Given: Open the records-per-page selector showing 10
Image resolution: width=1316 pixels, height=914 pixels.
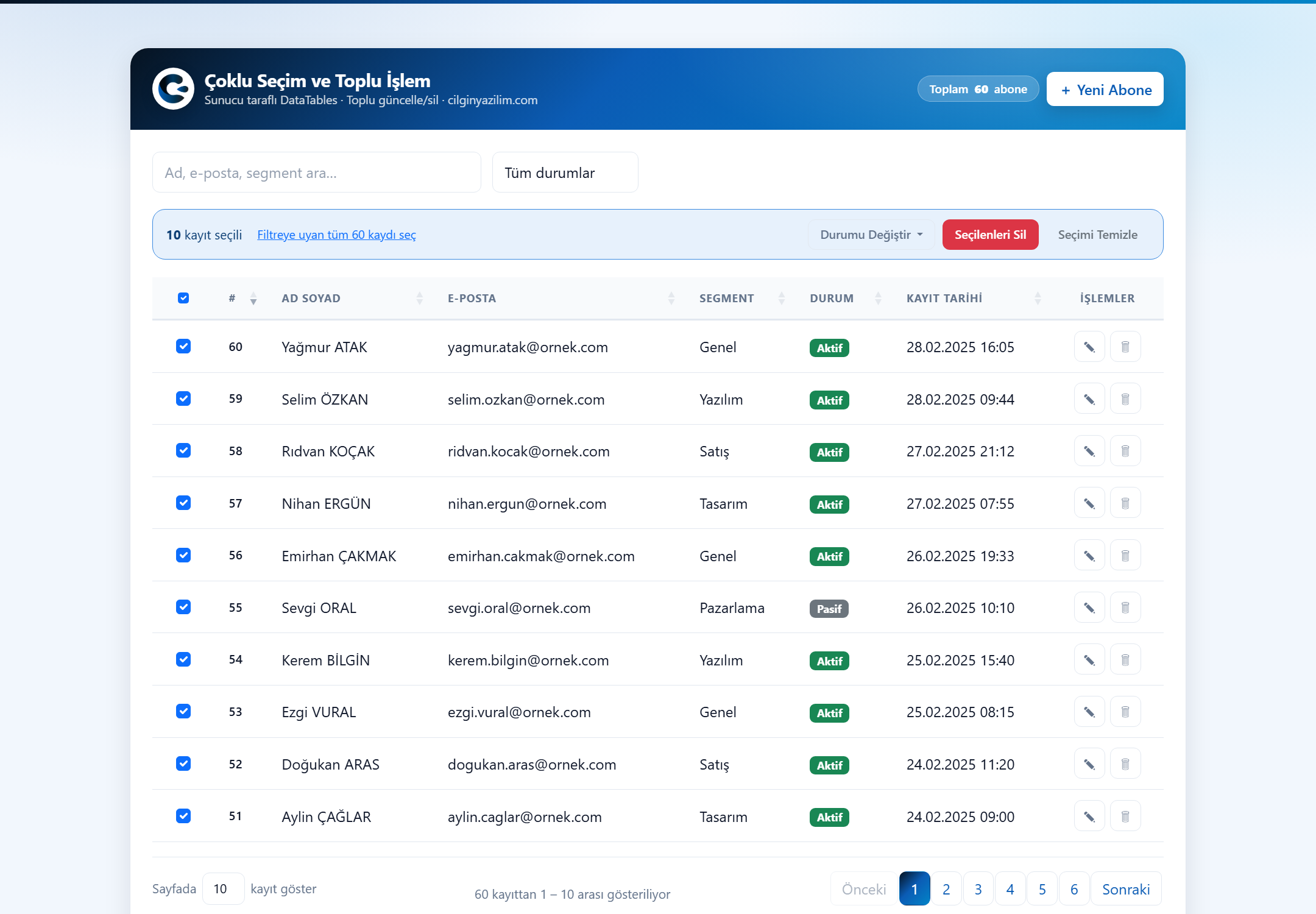Looking at the screenshot, I should (223, 888).
